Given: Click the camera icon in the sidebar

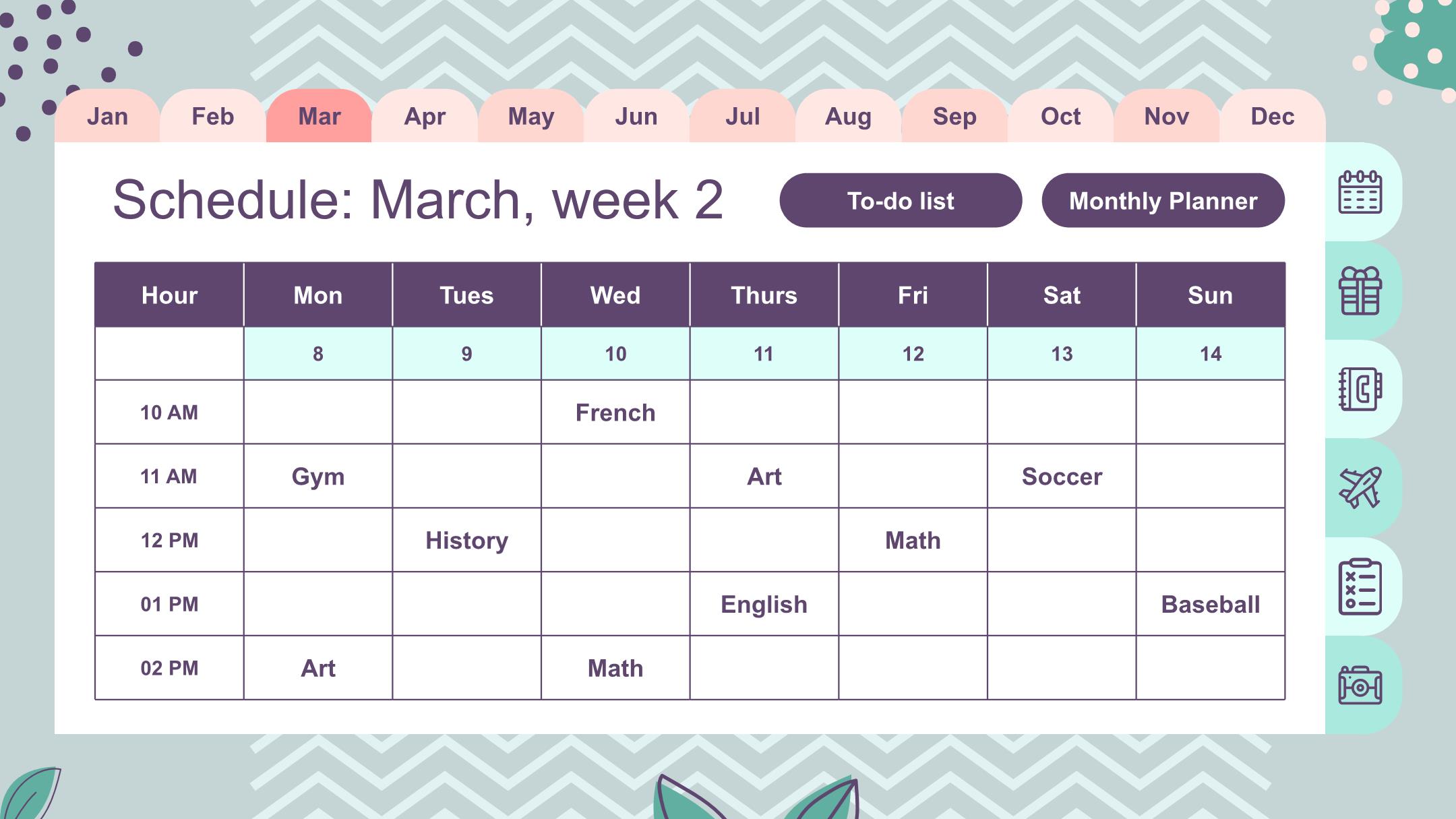Looking at the screenshot, I should click(x=1360, y=686).
